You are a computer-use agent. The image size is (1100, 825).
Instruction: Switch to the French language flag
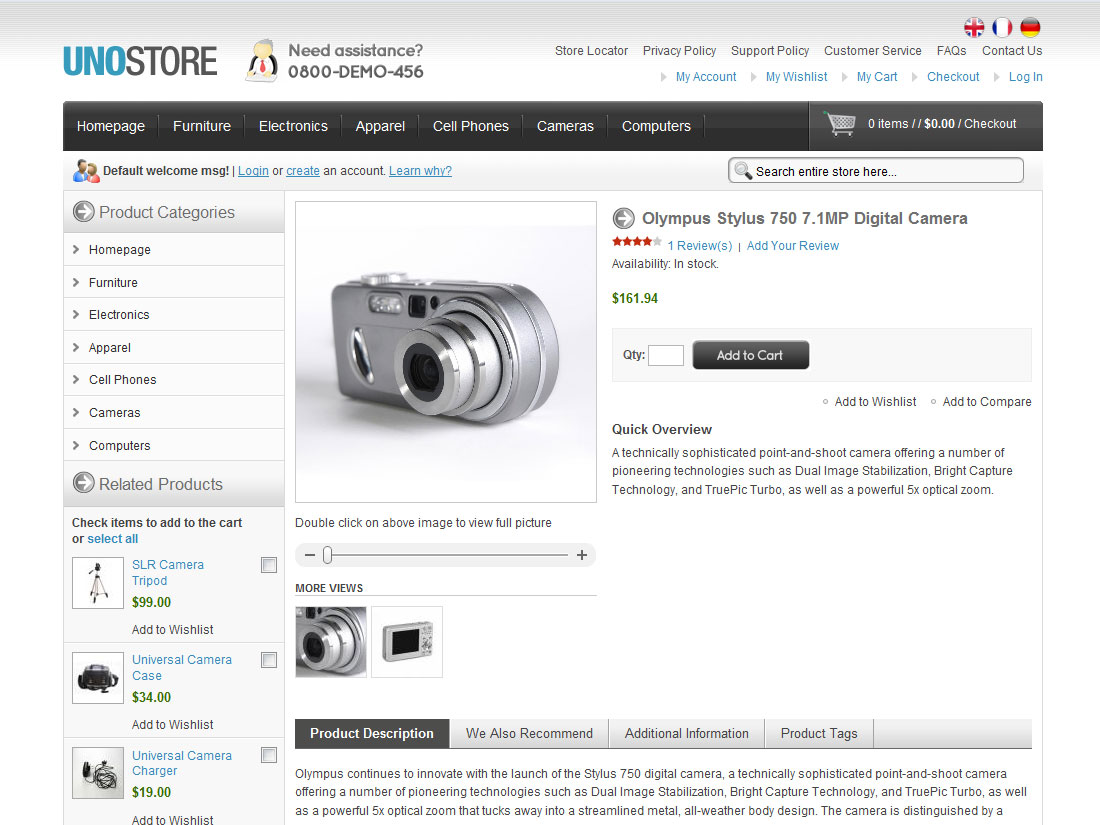(x=1002, y=27)
